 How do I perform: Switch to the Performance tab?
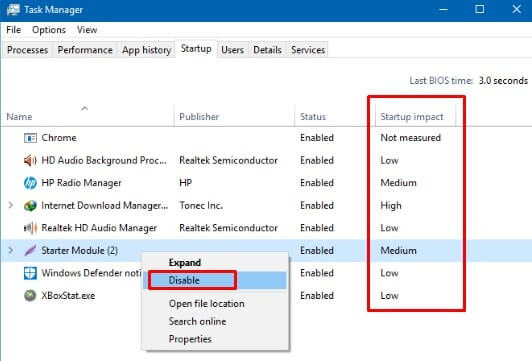pyautogui.click(x=85, y=50)
